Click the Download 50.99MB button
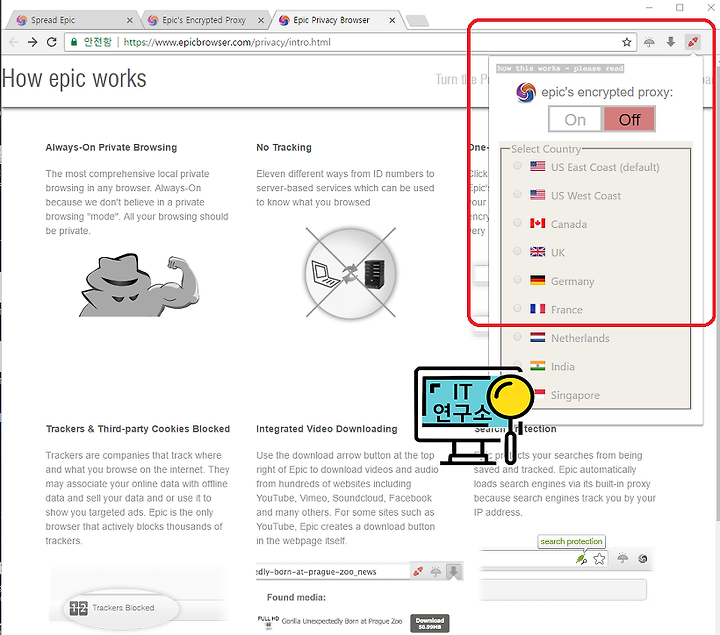720x635 pixels. point(429,623)
